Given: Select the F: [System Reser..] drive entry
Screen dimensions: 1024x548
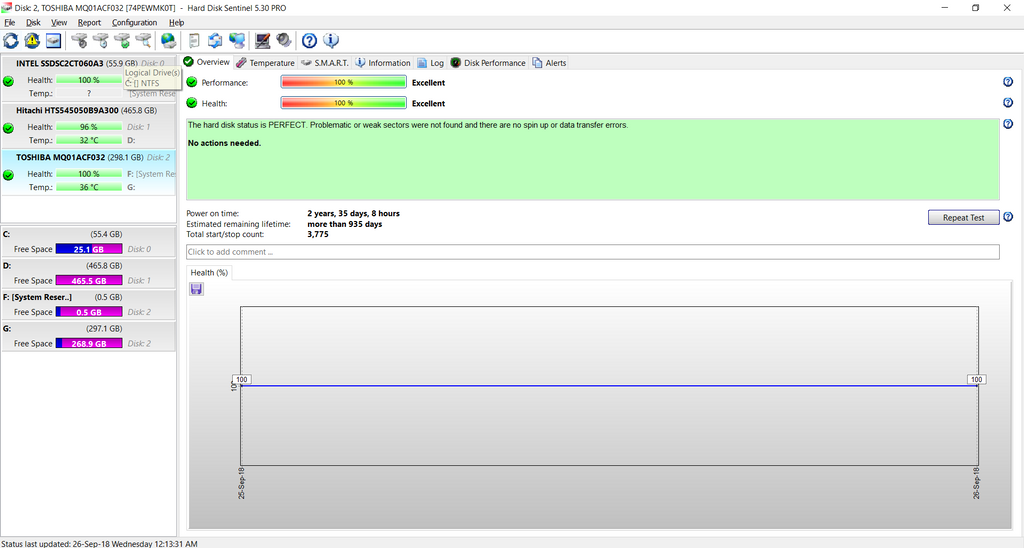Looking at the screenshot, I should (x=89, y=304).
